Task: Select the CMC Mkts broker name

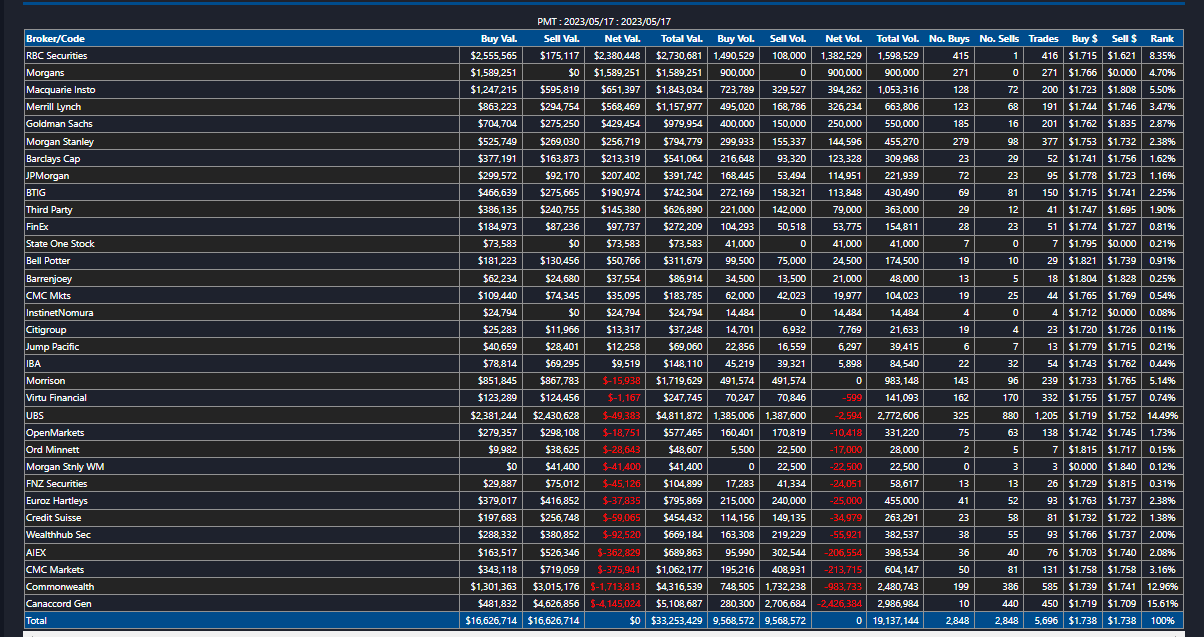Action: [x=49, y=296]
